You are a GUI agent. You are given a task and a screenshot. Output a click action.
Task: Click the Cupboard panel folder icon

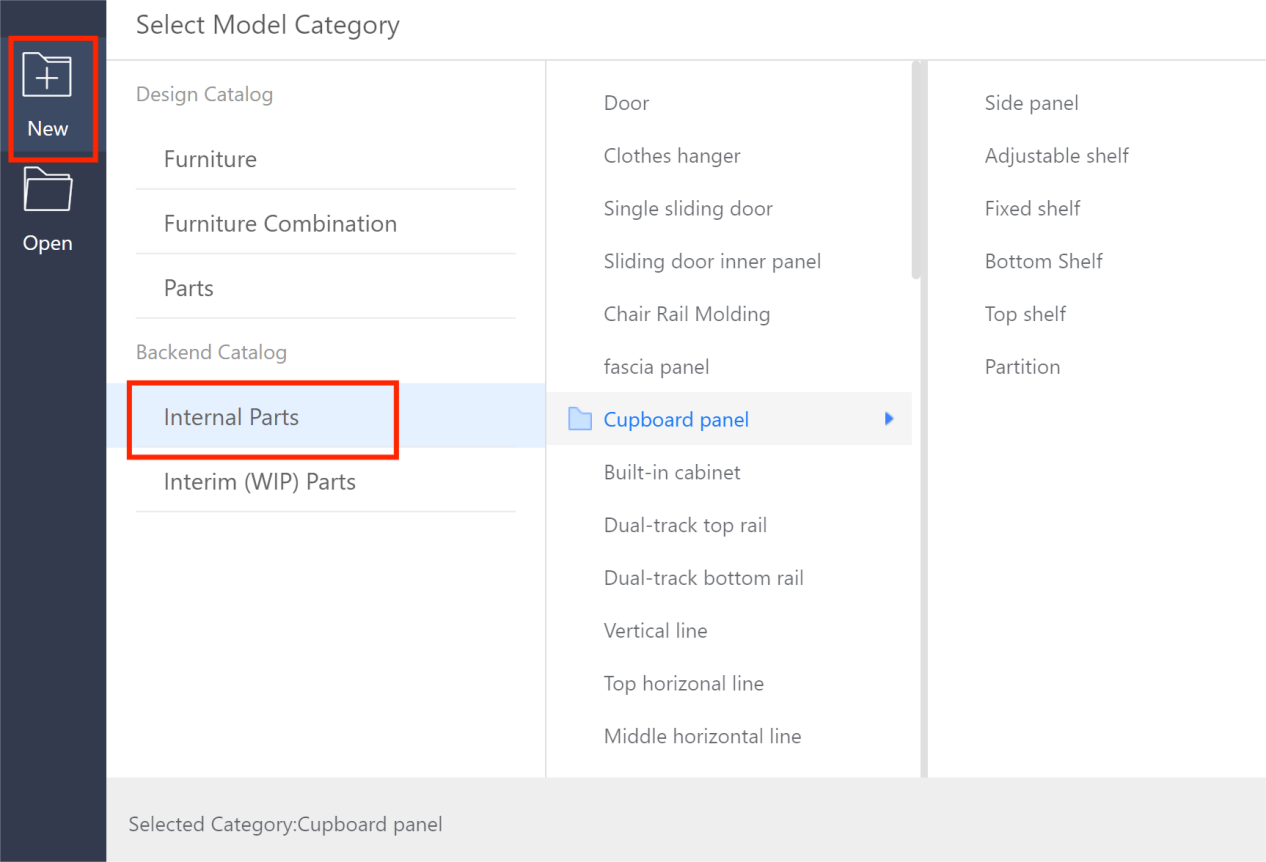tap(580, 419)
